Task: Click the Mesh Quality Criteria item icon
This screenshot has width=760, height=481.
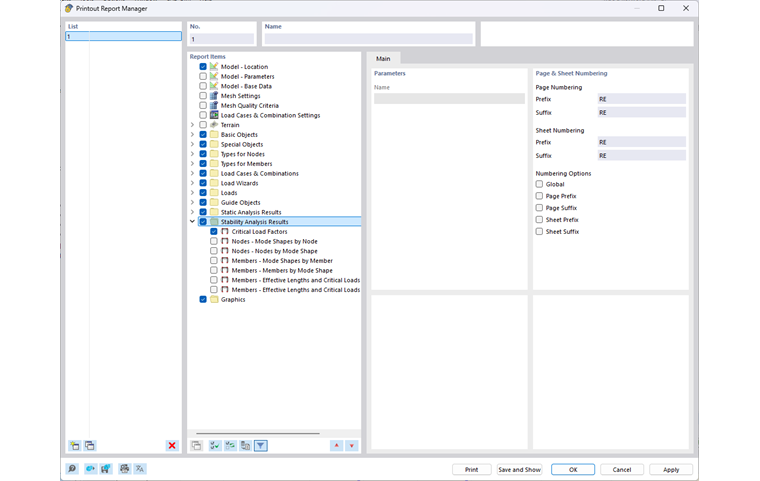Action: pos(214,105)
